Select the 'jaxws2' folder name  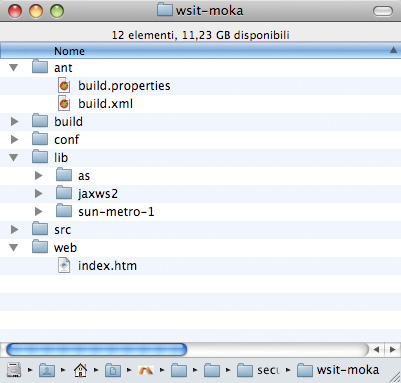pos(98,194)
